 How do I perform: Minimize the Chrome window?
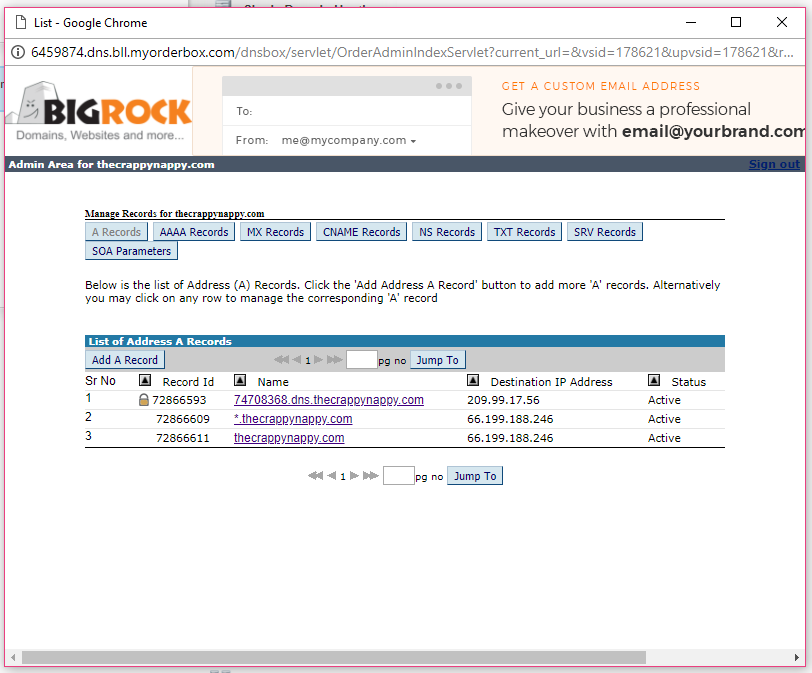(x=691, y=22)
